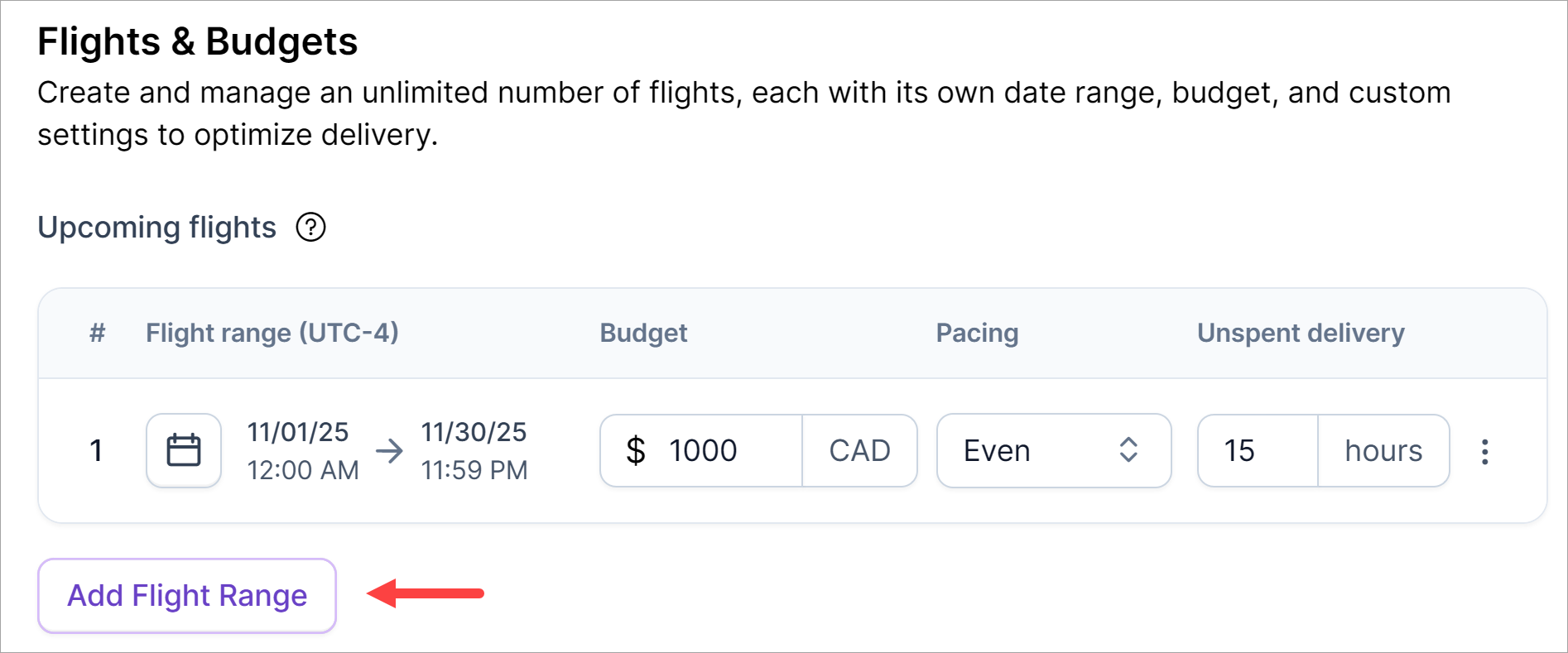Click the dollar sign in the budget field

tap(636, 451)
